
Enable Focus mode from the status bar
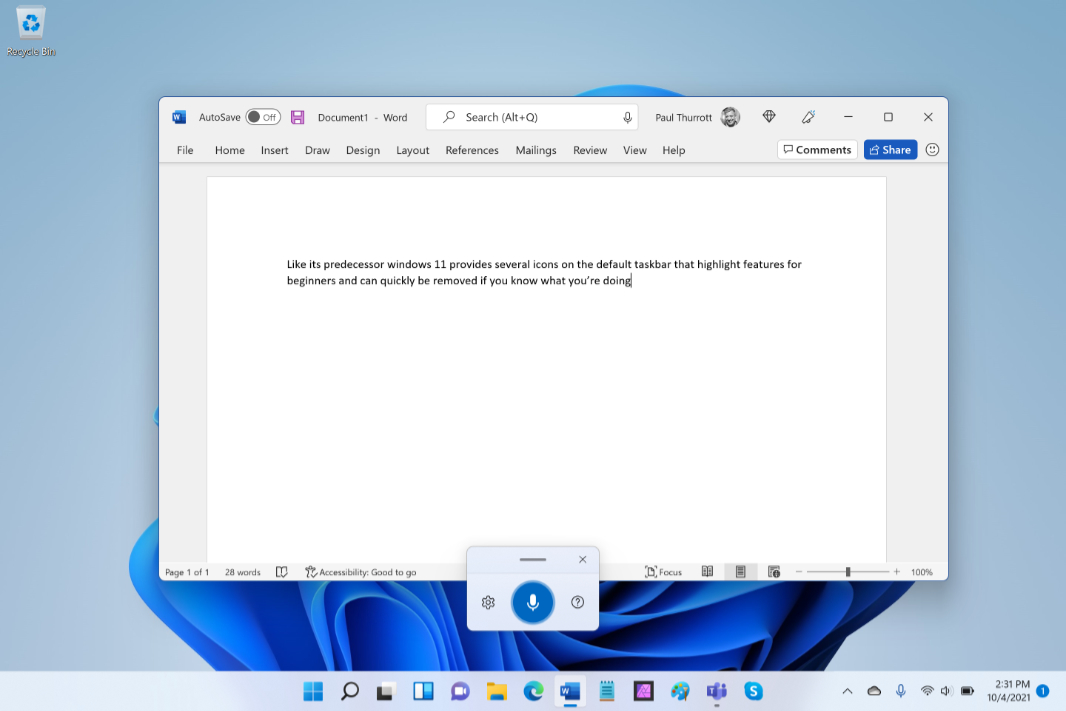(662, 571)
